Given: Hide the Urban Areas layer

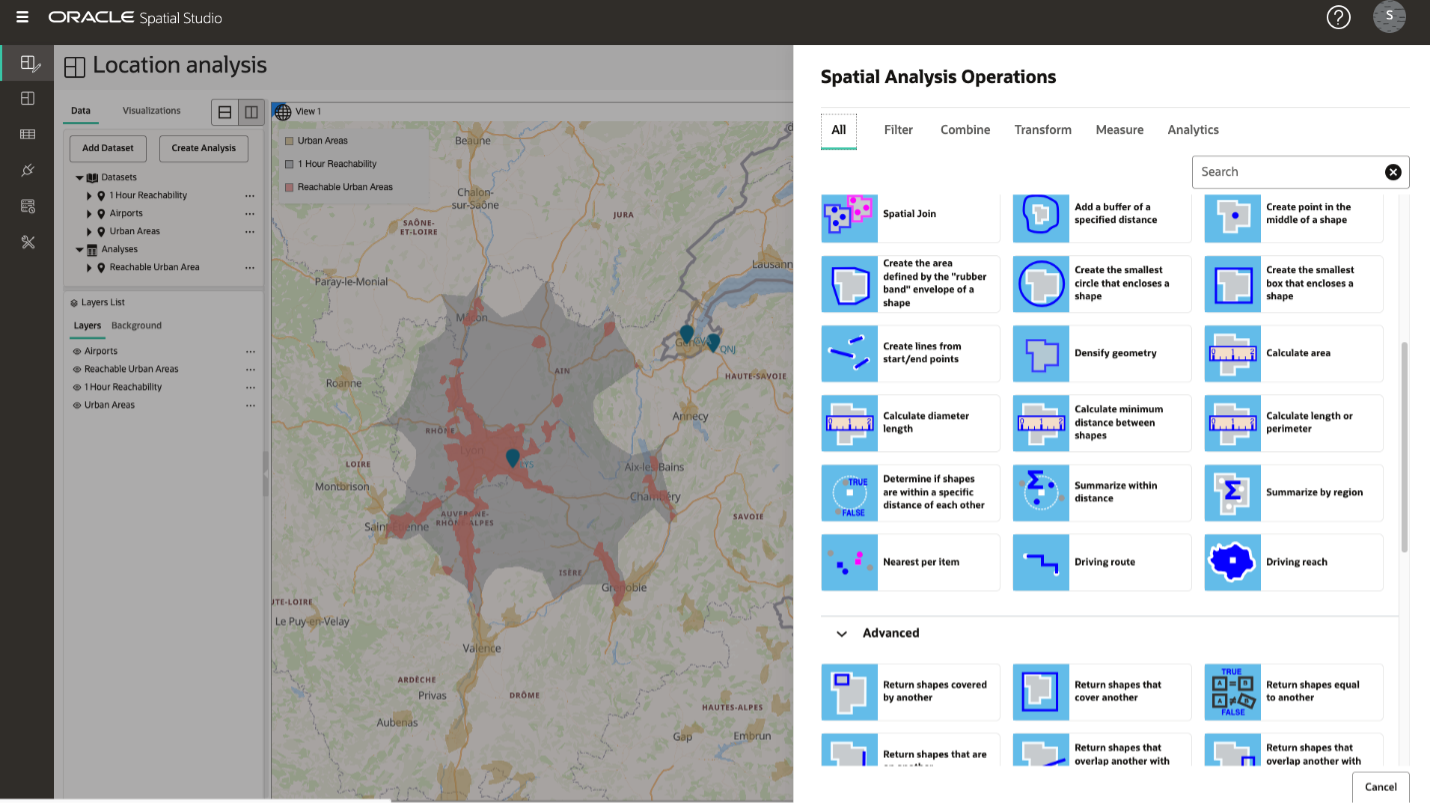Looking at the screenshot, I should [76, 404].
